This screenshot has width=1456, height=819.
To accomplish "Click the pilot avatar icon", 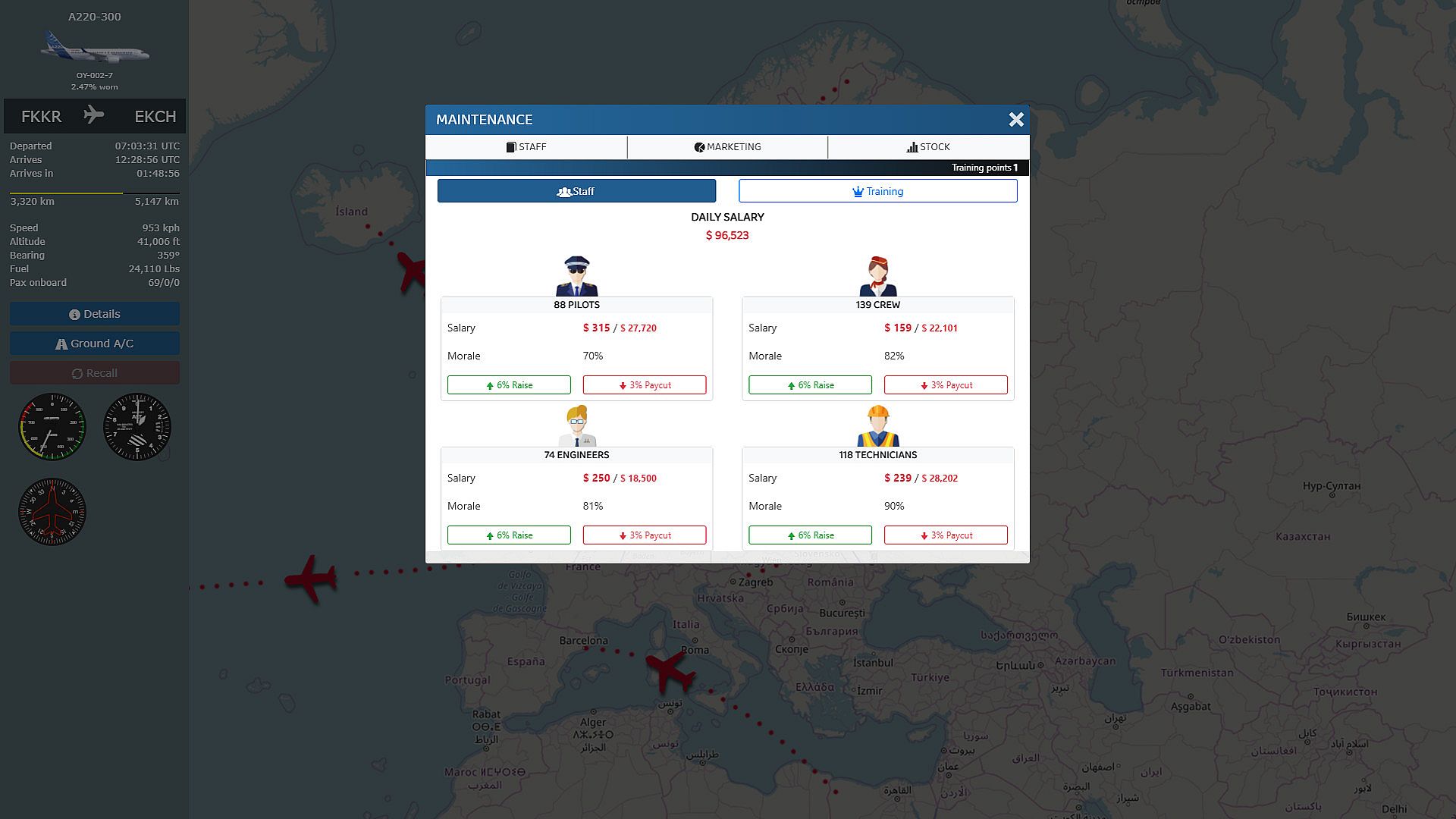I will click(x=576, y=276).
